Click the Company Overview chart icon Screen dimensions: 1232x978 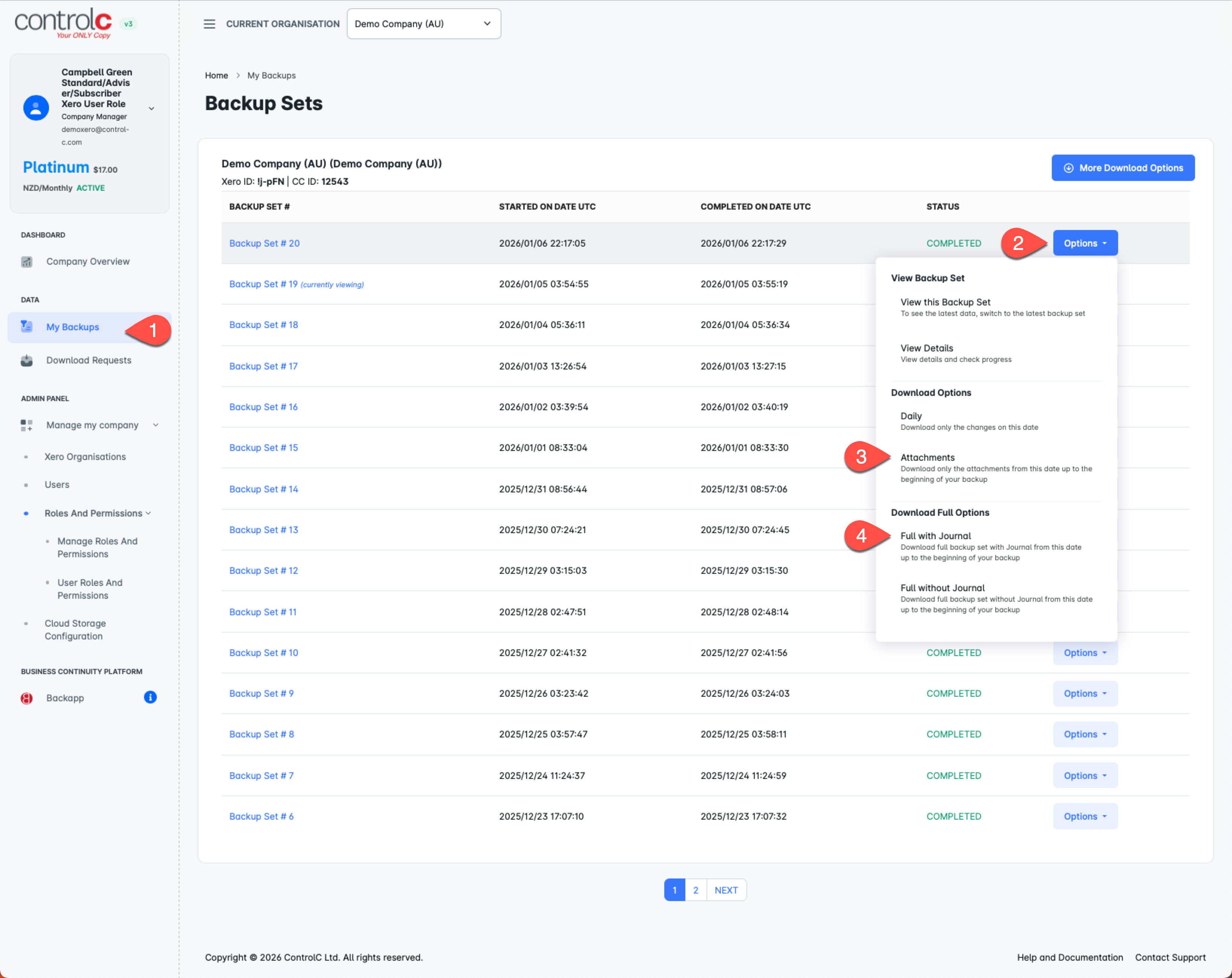pos(27,262)
